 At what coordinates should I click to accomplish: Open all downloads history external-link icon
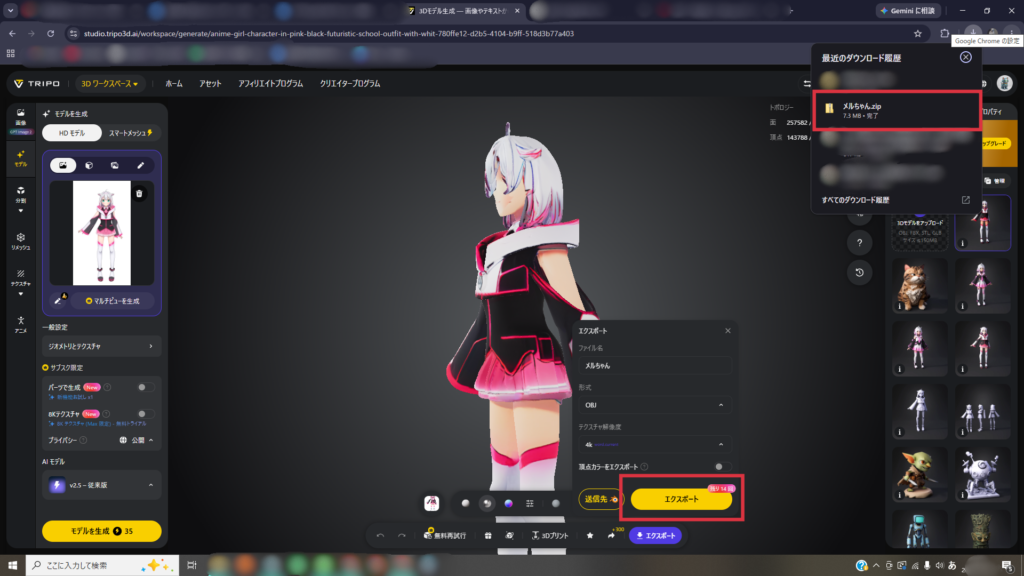click(966, 200)
